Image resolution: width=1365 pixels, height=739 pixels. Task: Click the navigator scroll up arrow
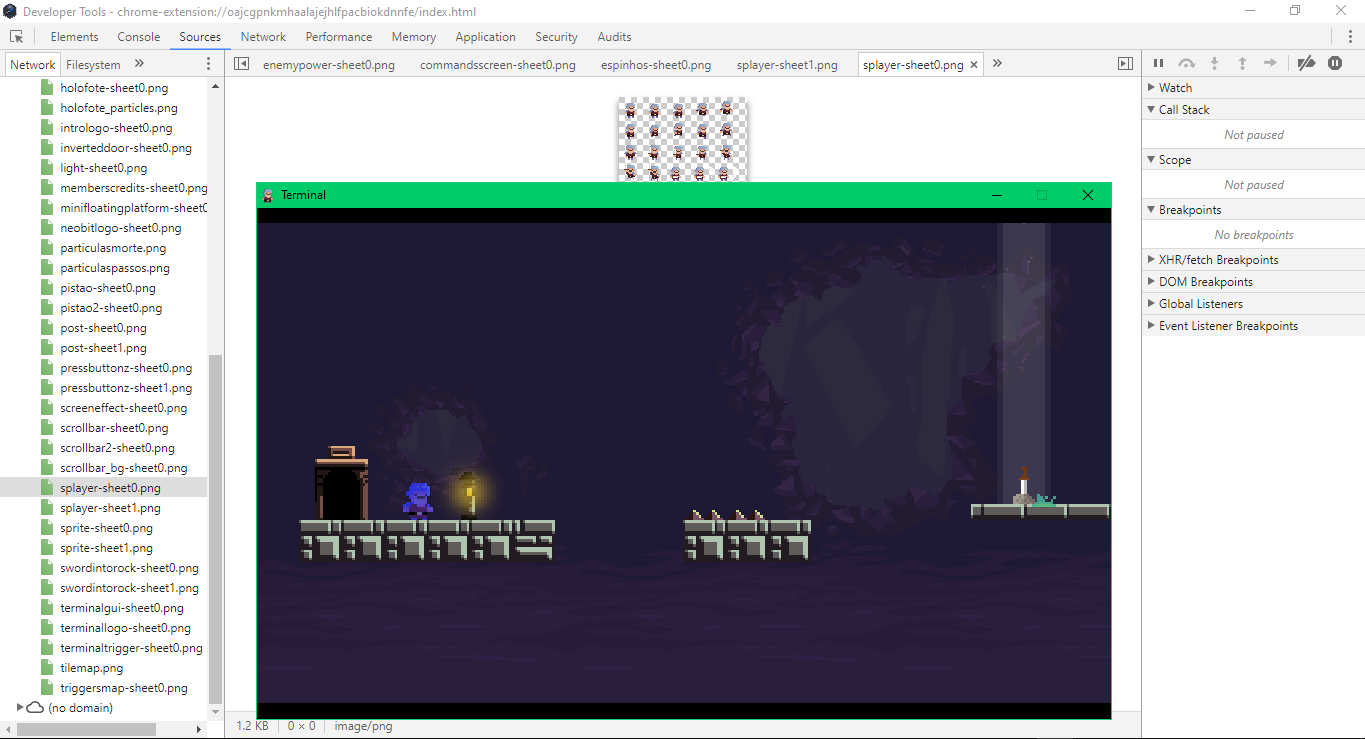click(x=215, y=86)
